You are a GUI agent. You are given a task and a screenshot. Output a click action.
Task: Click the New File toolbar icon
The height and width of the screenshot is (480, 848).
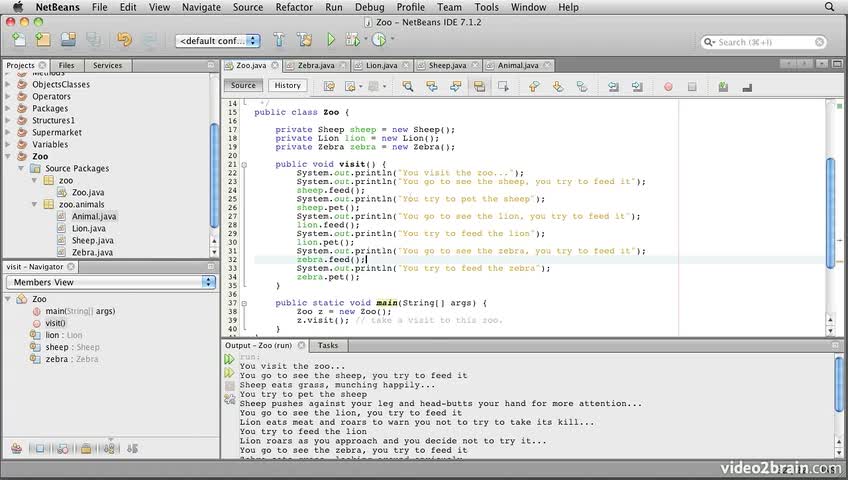19,40
